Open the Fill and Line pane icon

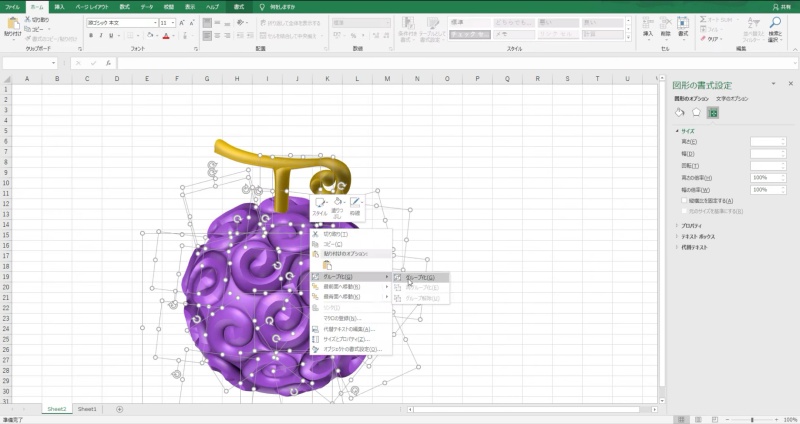680,113
